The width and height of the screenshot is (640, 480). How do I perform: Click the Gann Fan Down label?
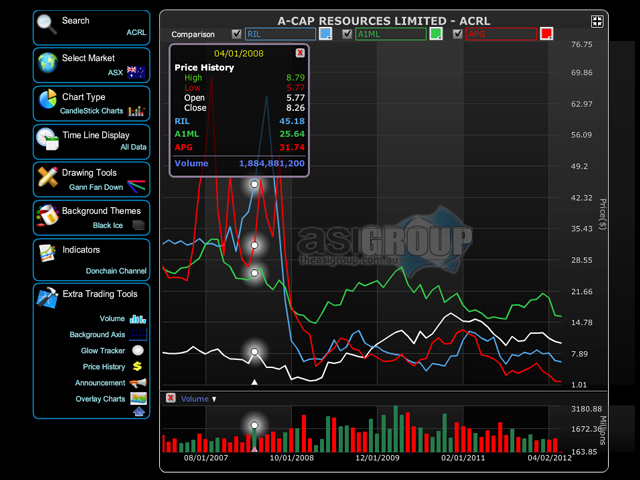(96, 187)
